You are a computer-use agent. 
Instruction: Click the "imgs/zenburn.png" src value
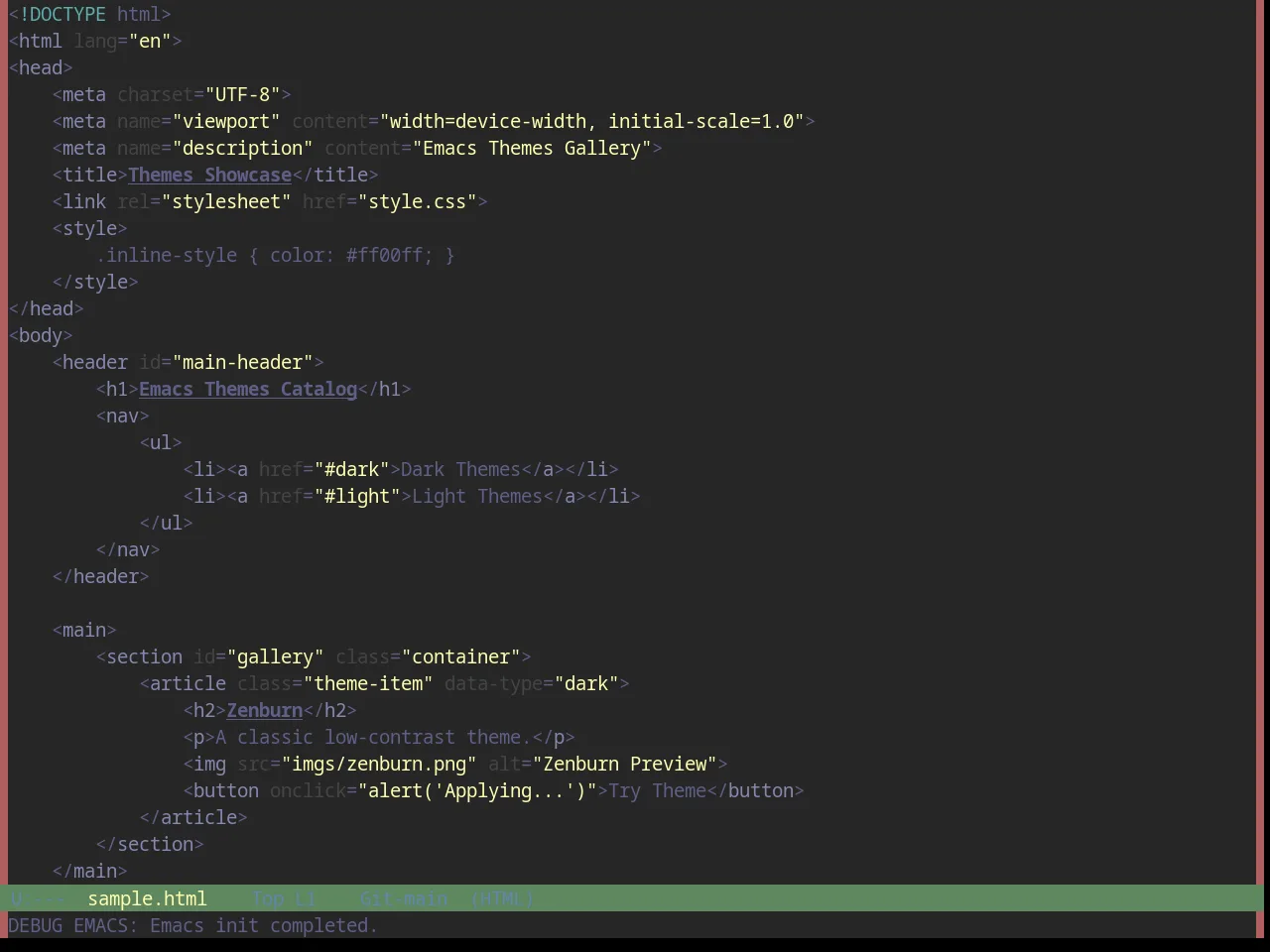click(x=379, y=764)
